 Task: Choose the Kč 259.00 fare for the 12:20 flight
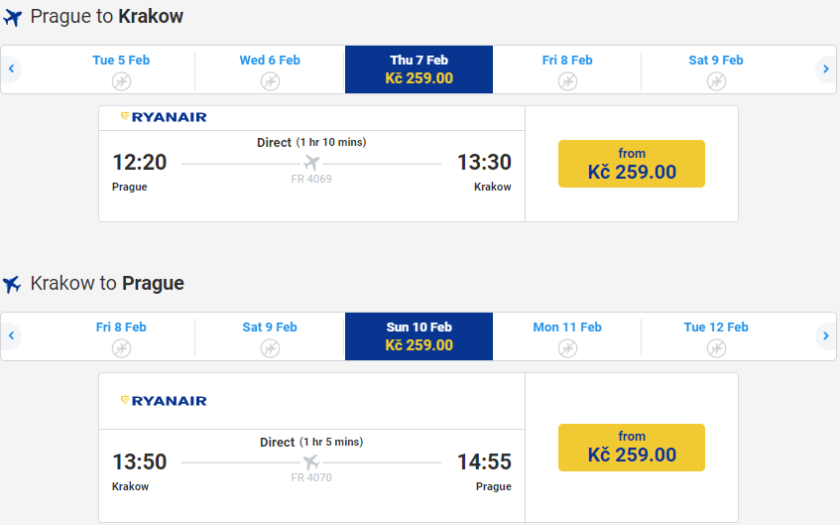coord(631,163)
